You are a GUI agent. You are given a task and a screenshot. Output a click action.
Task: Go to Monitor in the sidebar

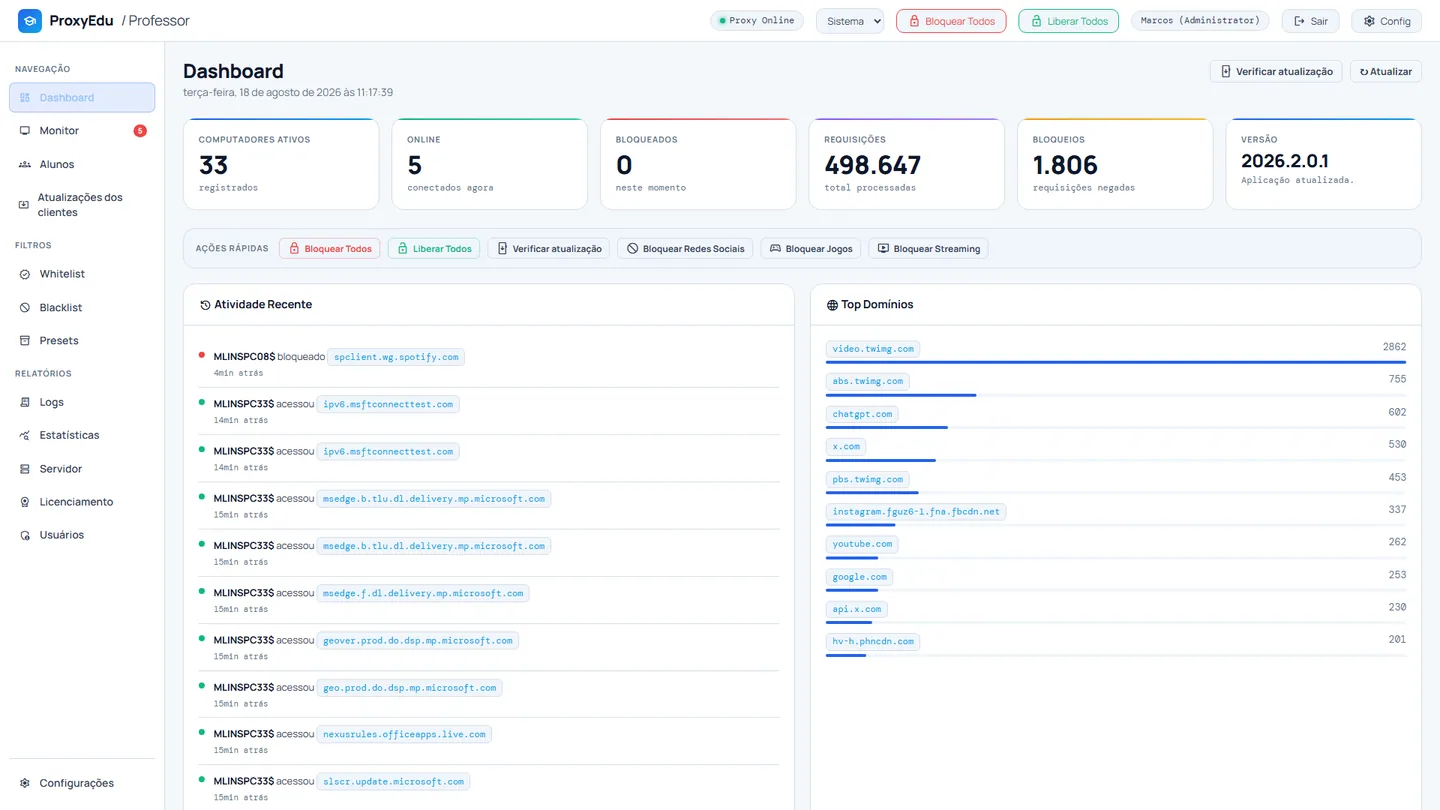click(82, 131)
